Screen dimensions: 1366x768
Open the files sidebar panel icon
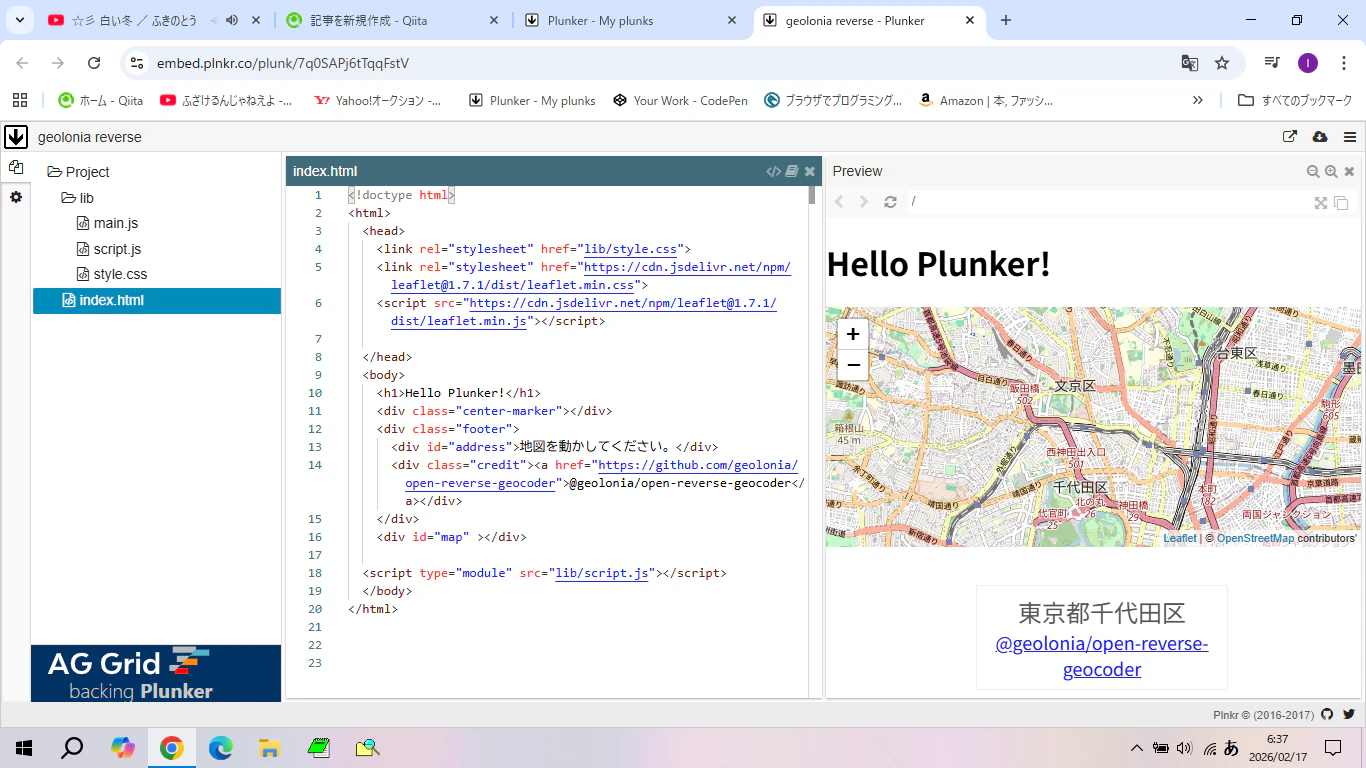15,168
